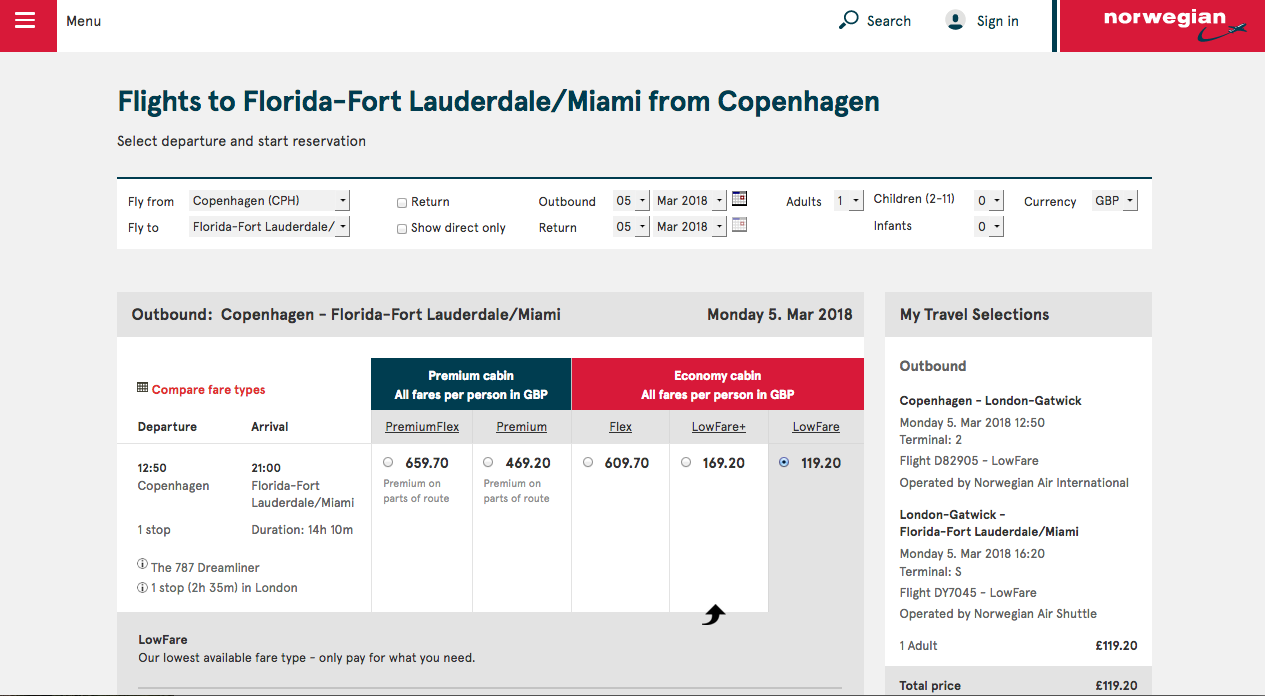Click the Duration: 14h 10m text
Viewport: 1265px width, 696px height.
point(302,530)
